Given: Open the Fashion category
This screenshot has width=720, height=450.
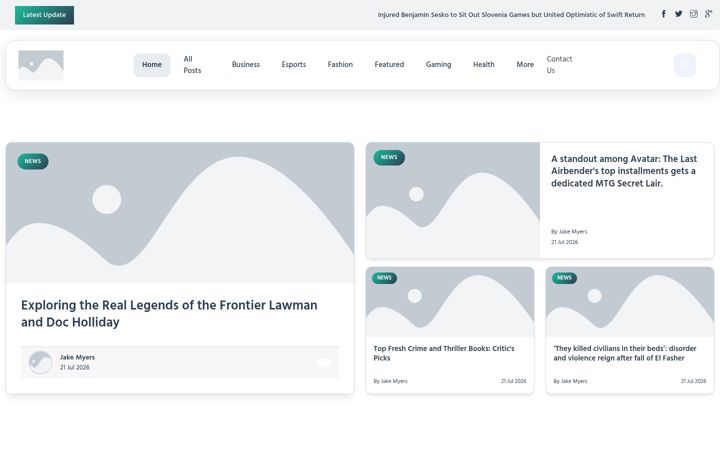Looking at the screenshot, I should pos(340,65).
